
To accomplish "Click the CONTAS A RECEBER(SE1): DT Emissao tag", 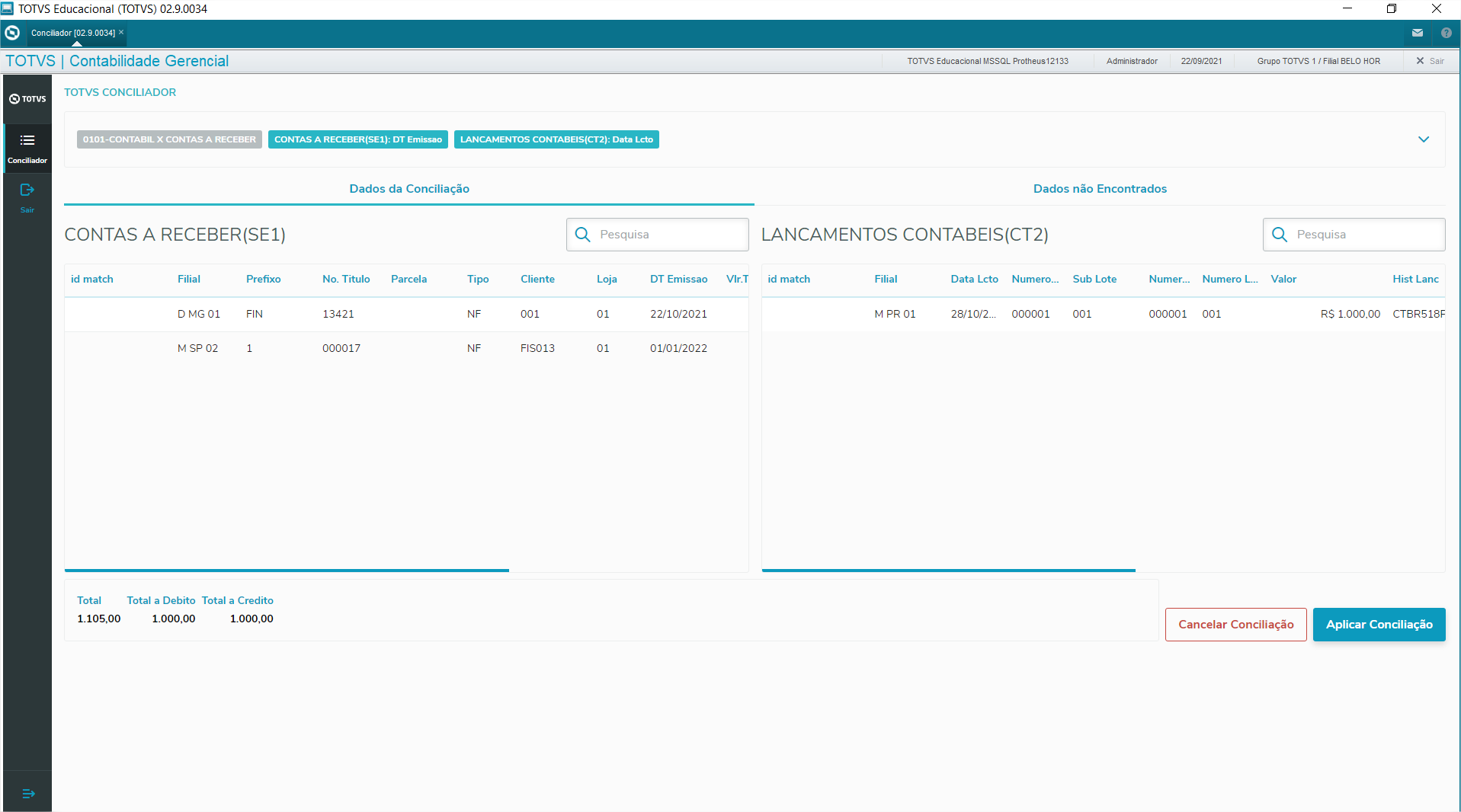I will (358, 139).
